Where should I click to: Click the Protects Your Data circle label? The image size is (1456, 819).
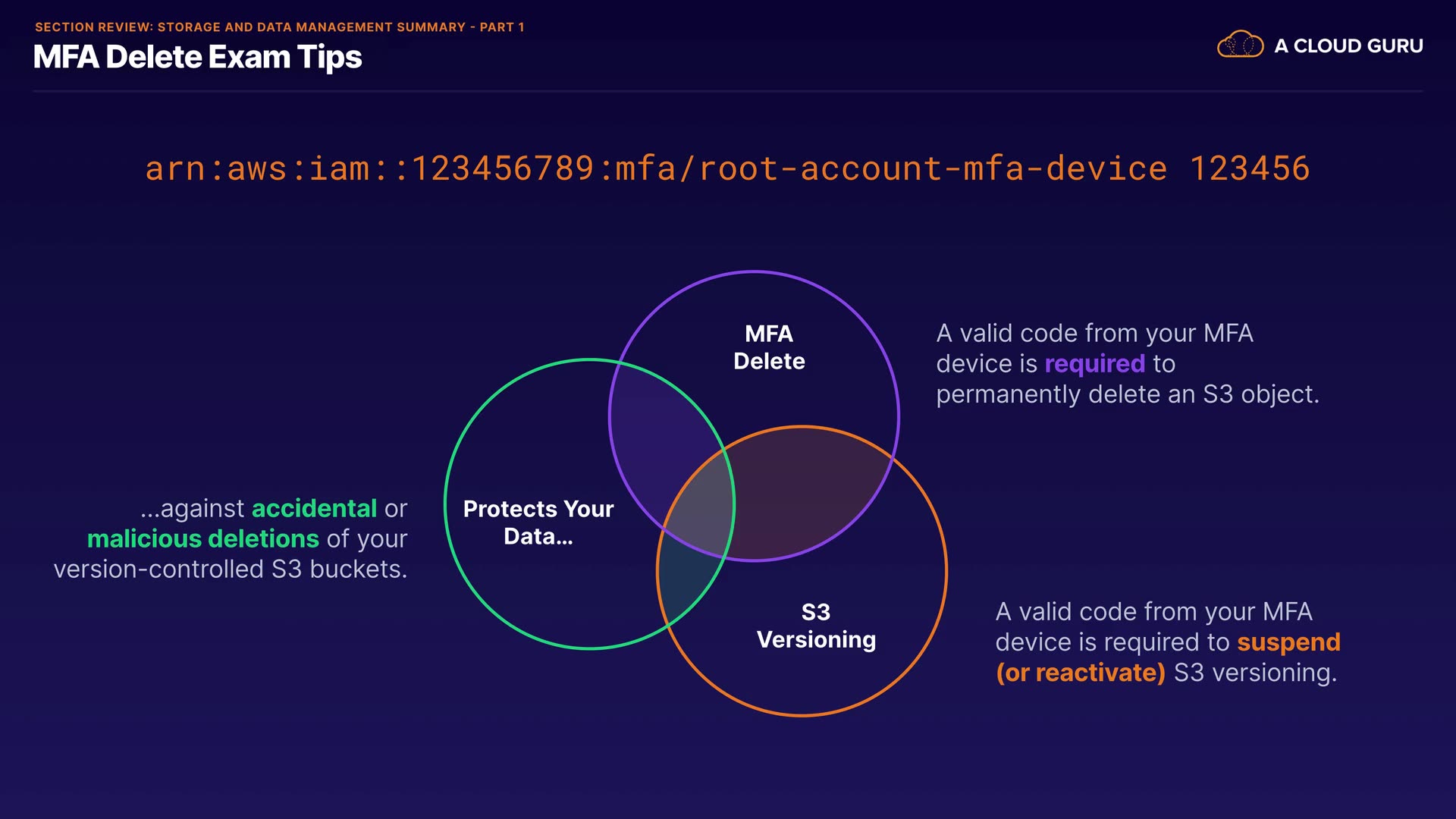pyautogui.click(x=538, y=522)
